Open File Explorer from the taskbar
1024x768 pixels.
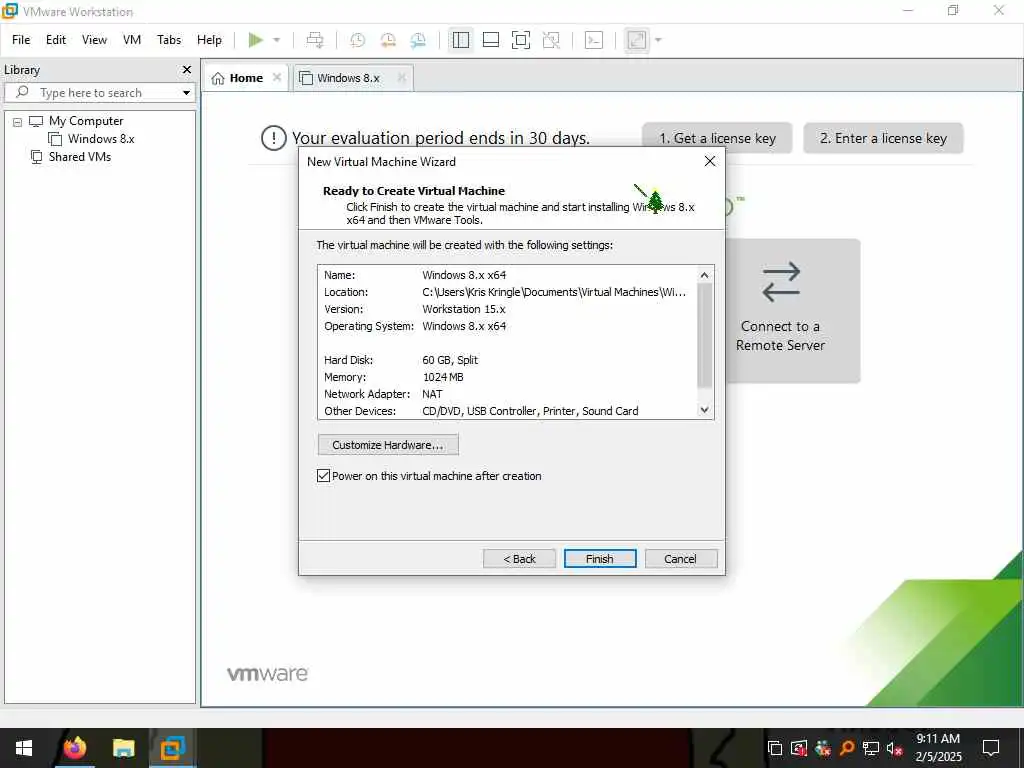click(123, 748)
